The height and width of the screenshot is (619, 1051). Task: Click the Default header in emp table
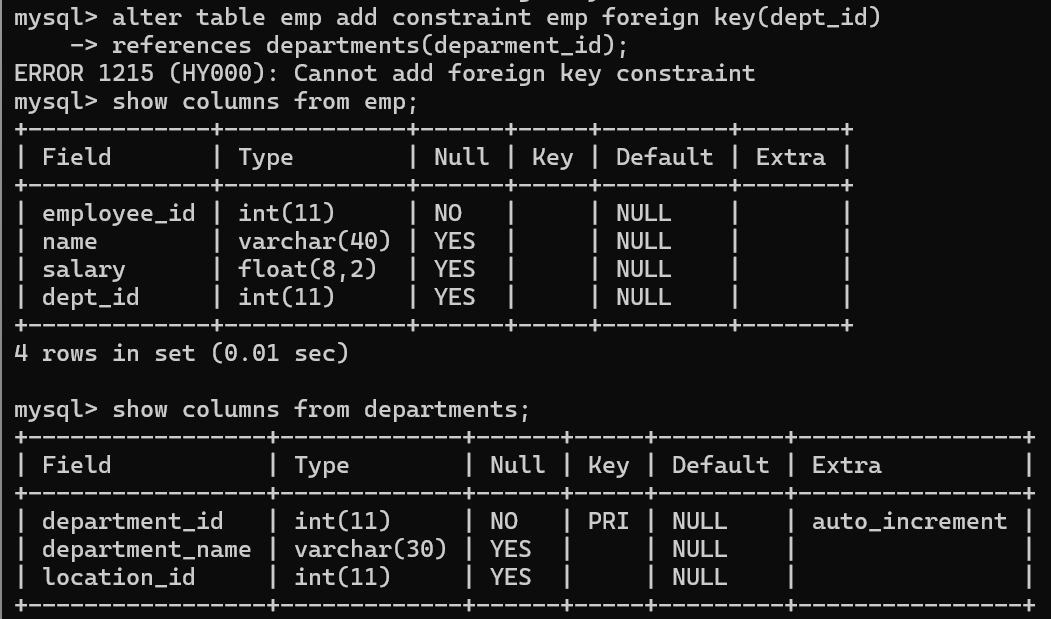tap(664, 157)
